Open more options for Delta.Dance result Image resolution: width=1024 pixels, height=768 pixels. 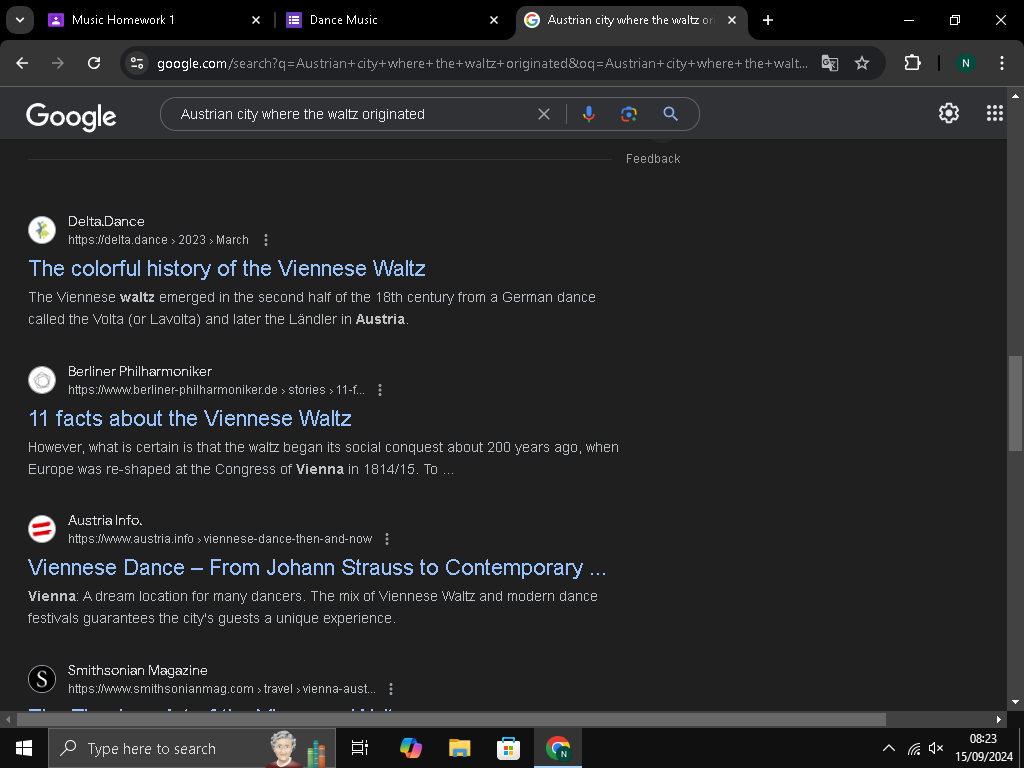[266, 240]
